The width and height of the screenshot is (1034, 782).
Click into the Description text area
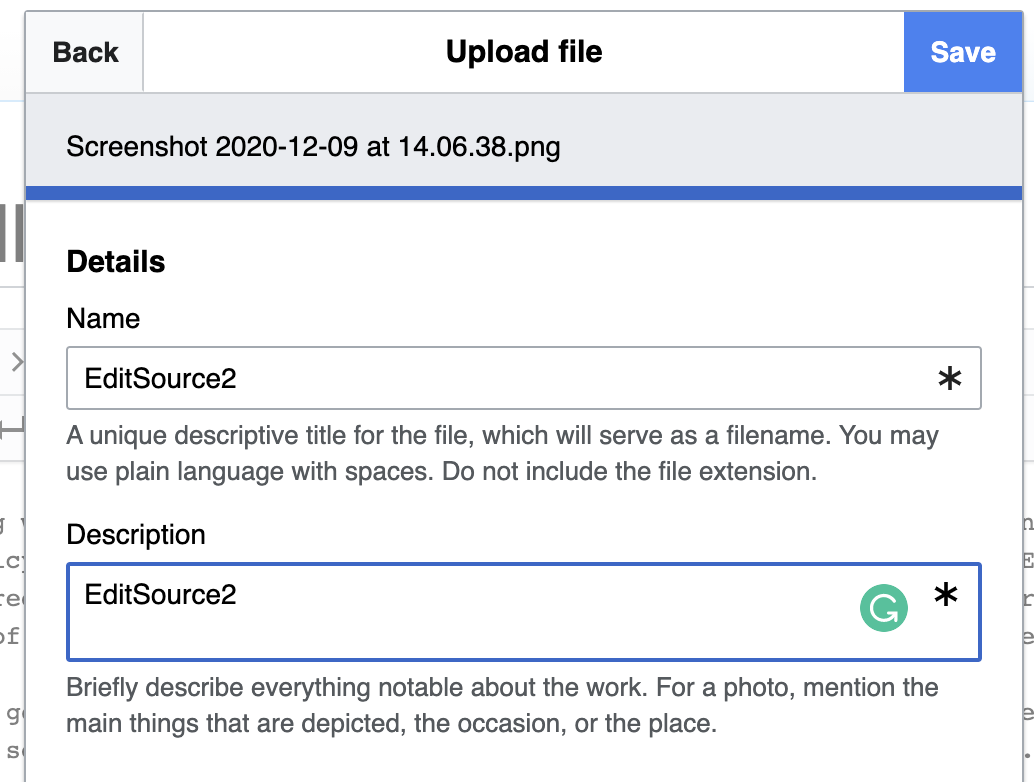450,612
